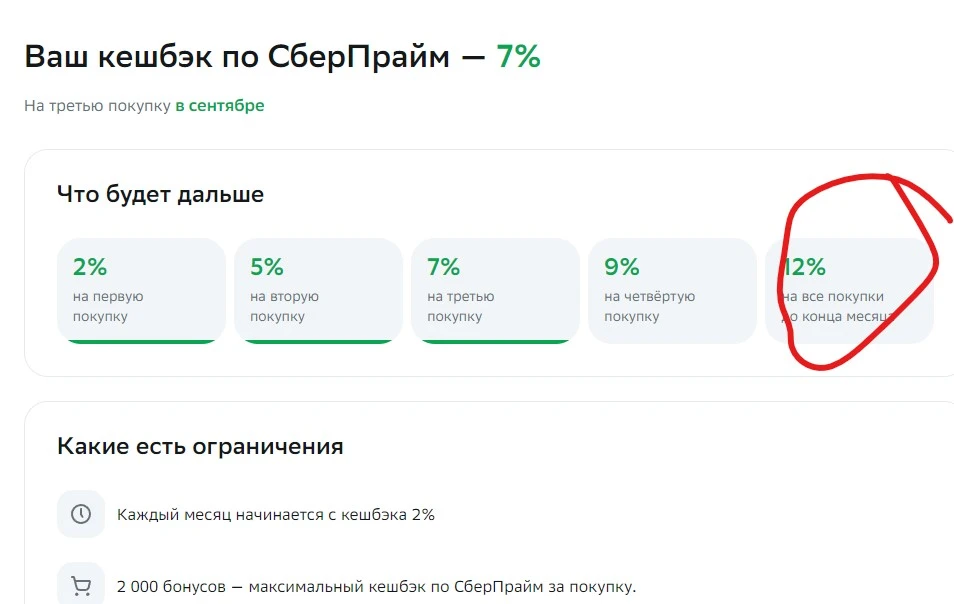
Task: Click the clock icon beside monthly cashback rule
Action: tap(81, 514)
